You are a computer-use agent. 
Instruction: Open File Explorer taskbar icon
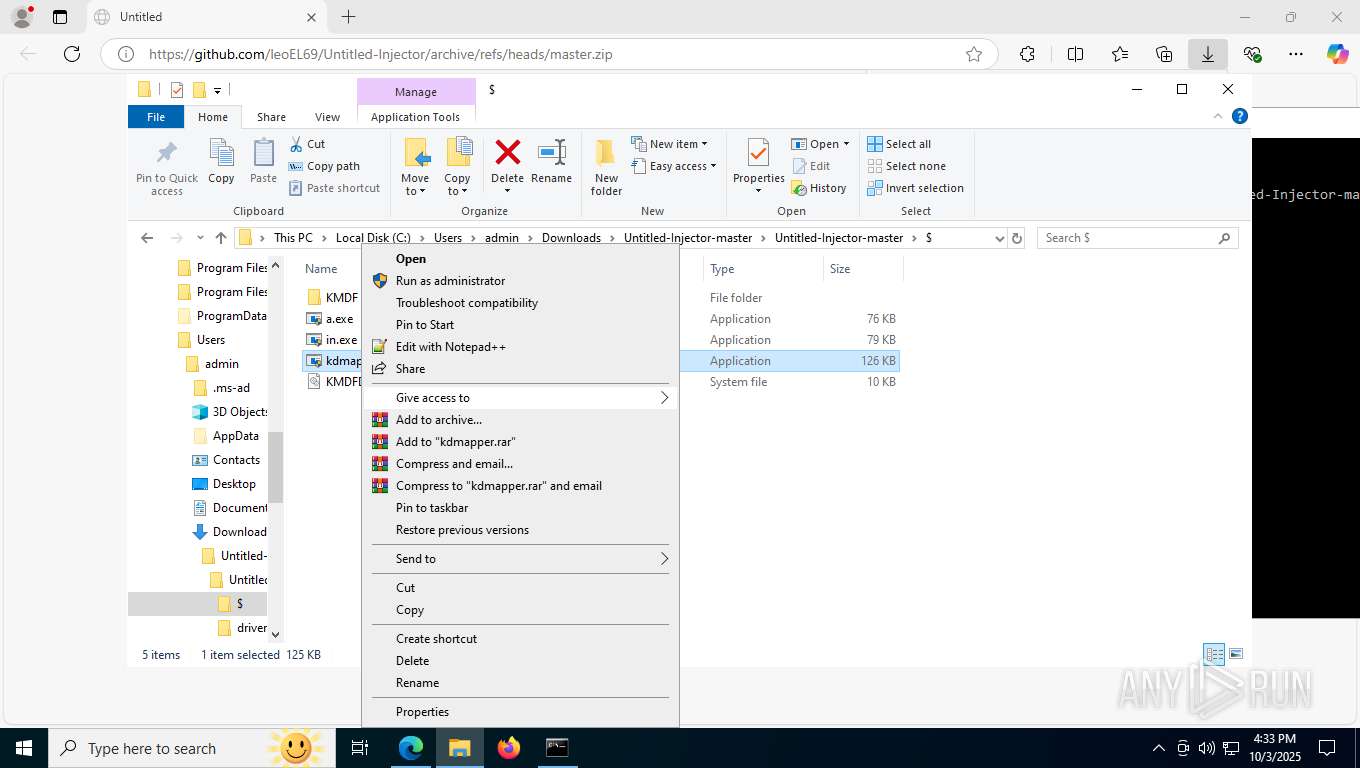click(x=459, y=748)
